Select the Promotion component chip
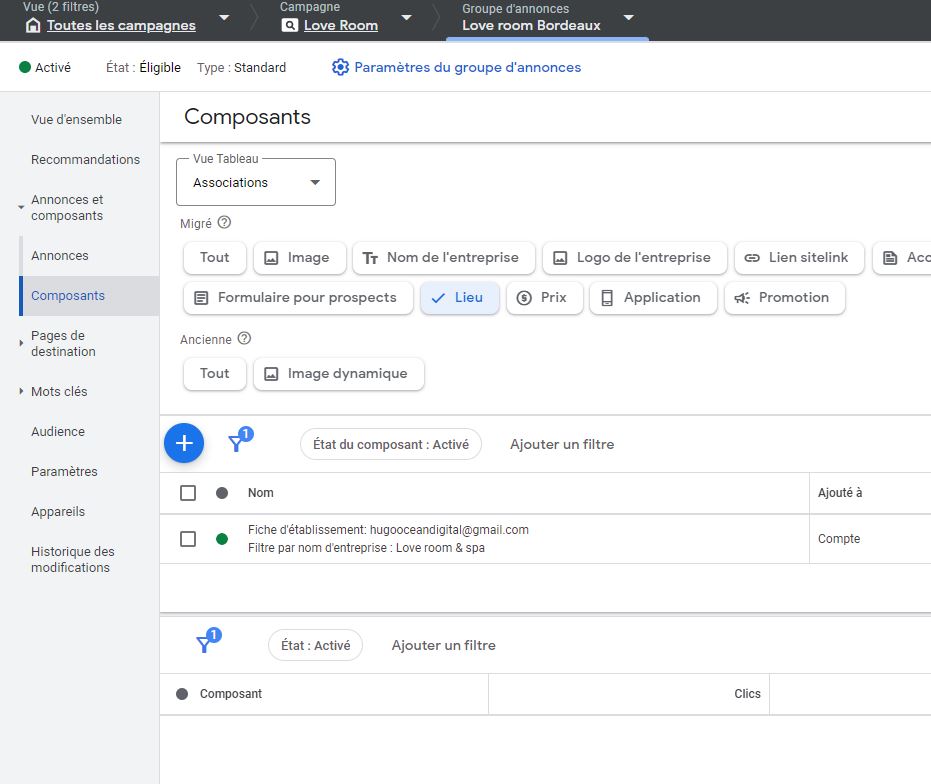931x784 pixels. tap(784, 298)
